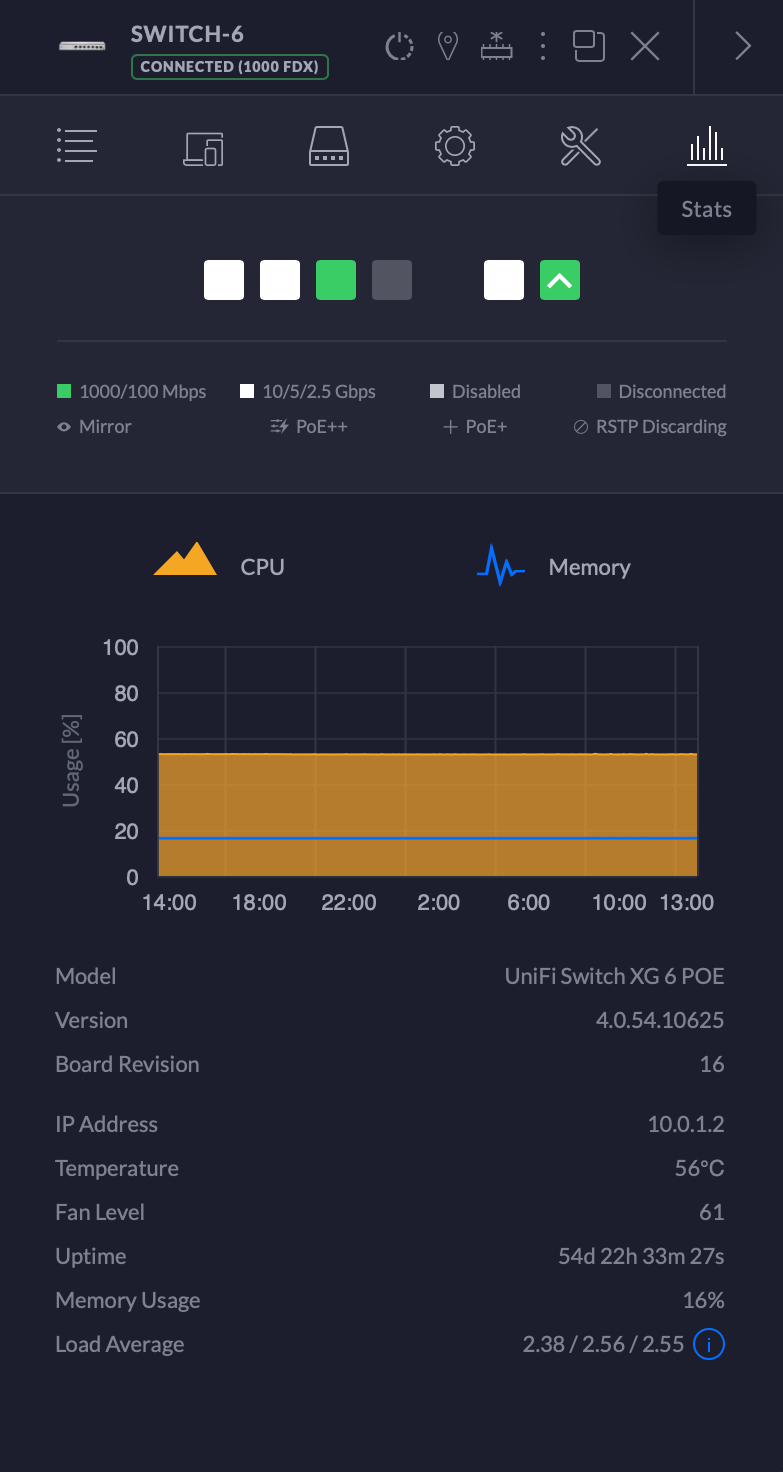The image size is (783, 1472).
Task: Activate the Locate pin icon
Action: pyautogui.click(x=447, y=46)
